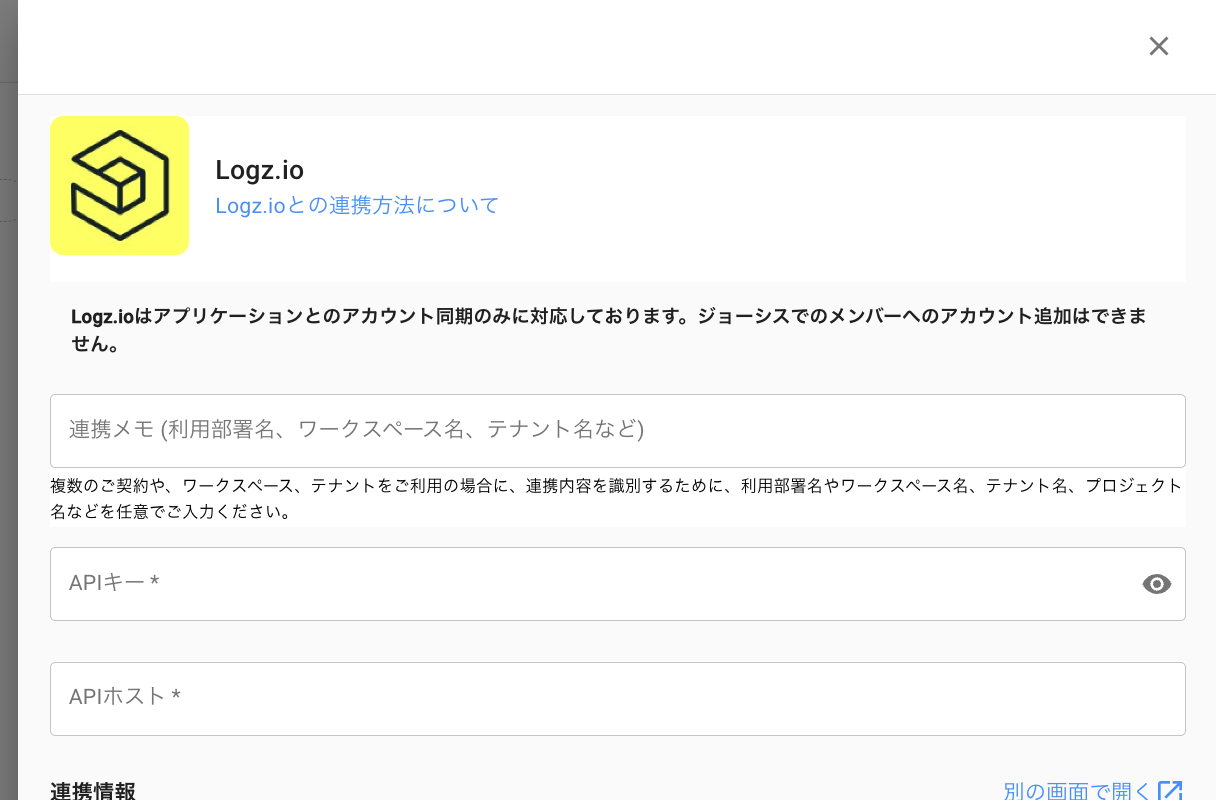Image resolution: width=1216 pixels, height=800 pixels.
Task: Click the required asterisk in APIキー label
Action: coord(155,583)
